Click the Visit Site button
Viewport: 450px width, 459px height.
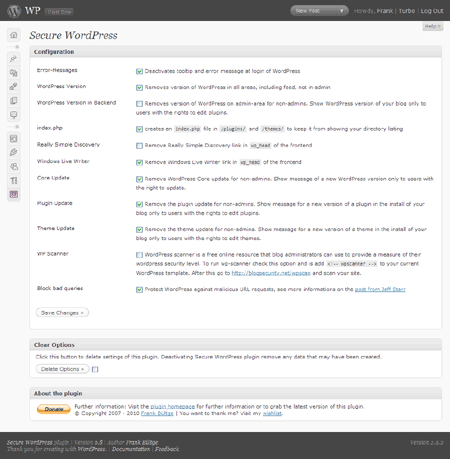[59, 12]
